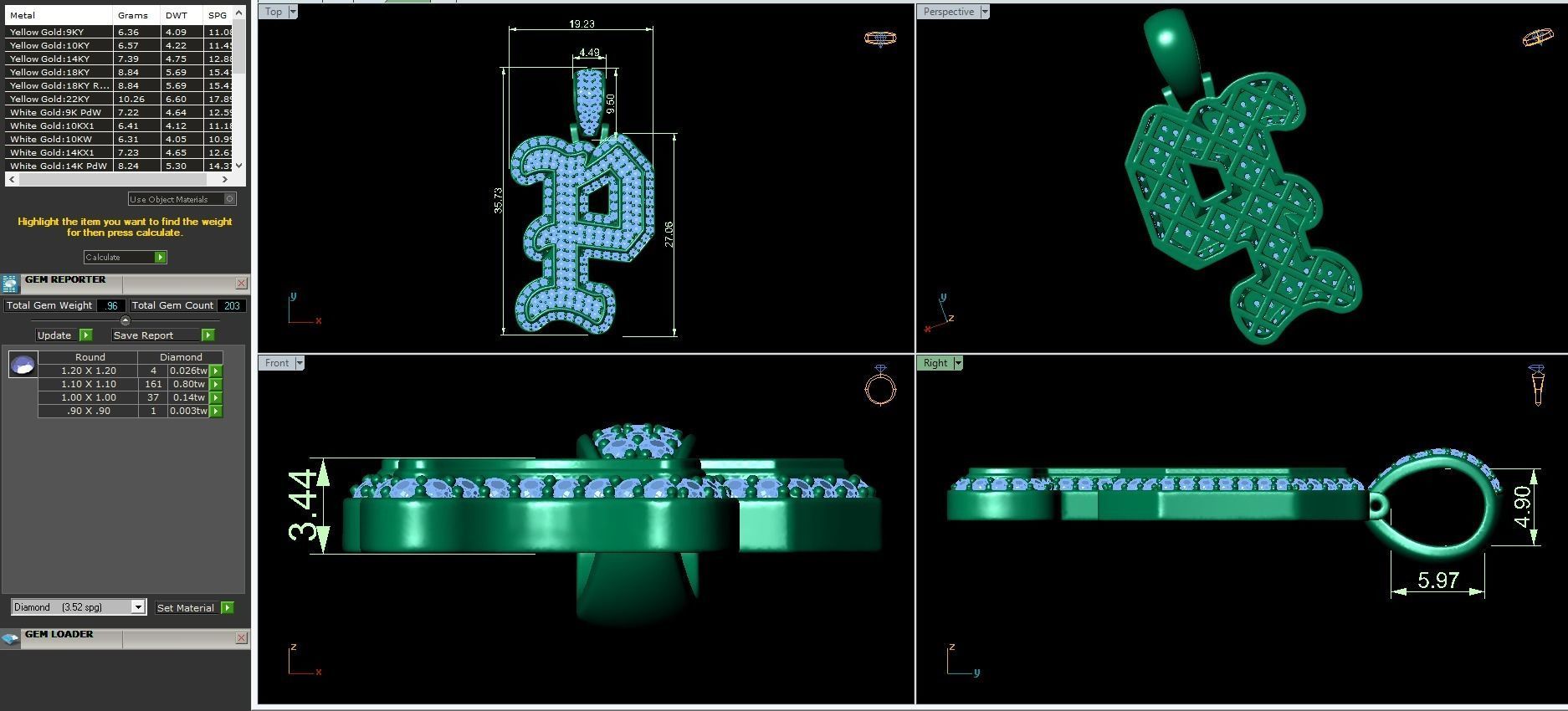Viewport: 1568px width, 711px height.
Task: Select the Yellow Gold:9KY row
Action: (120, 32)
